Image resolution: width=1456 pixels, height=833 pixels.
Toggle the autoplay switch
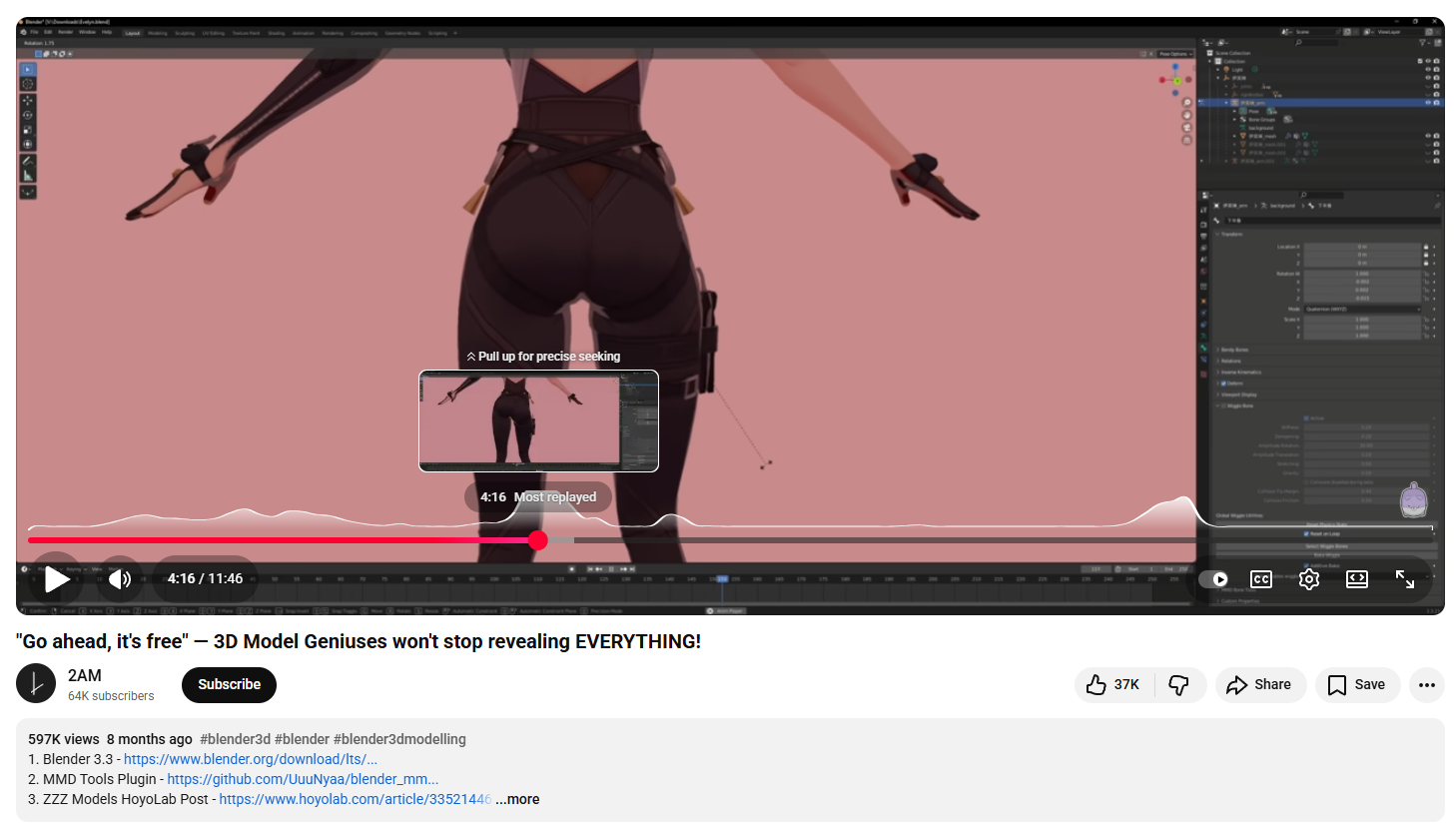click(1213, 579)
